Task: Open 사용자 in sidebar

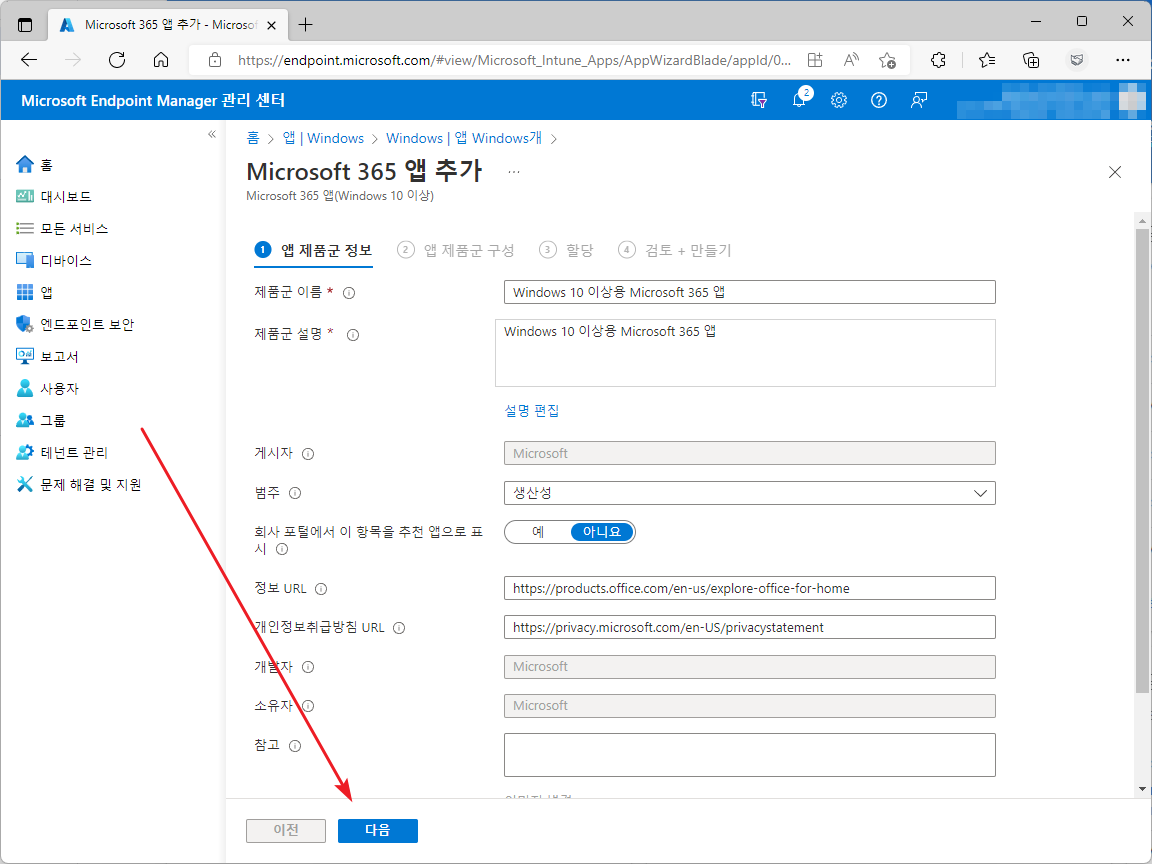Action: tap(47, 389)
